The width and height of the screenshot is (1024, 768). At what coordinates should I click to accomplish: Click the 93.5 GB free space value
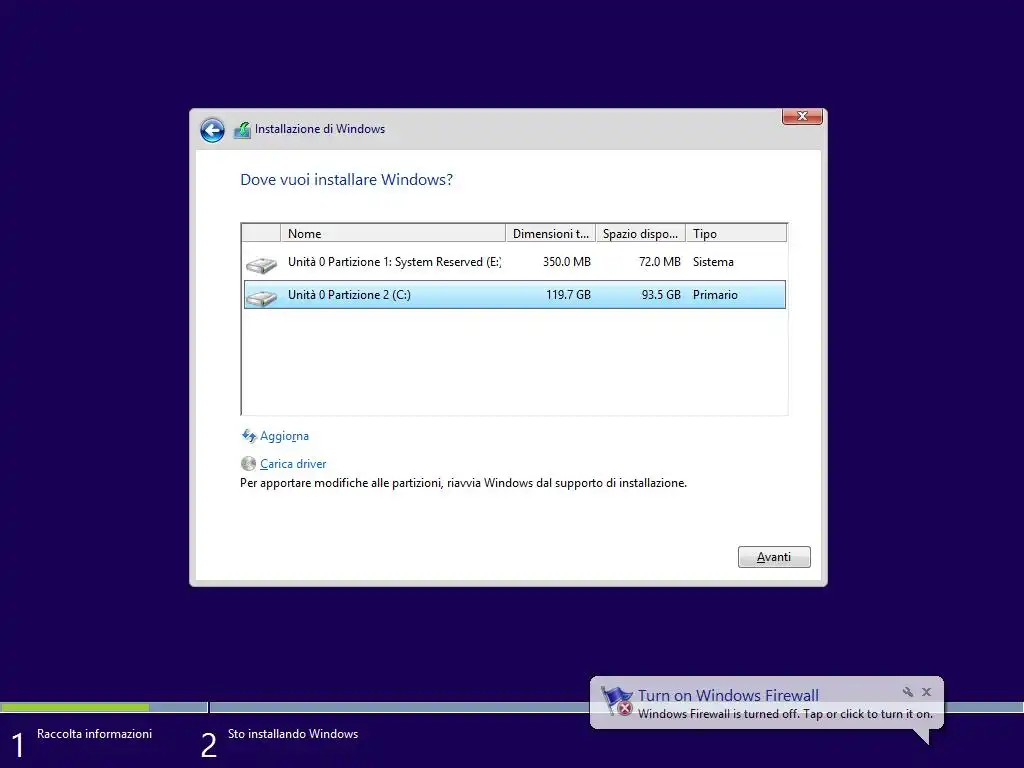(661, 295)
